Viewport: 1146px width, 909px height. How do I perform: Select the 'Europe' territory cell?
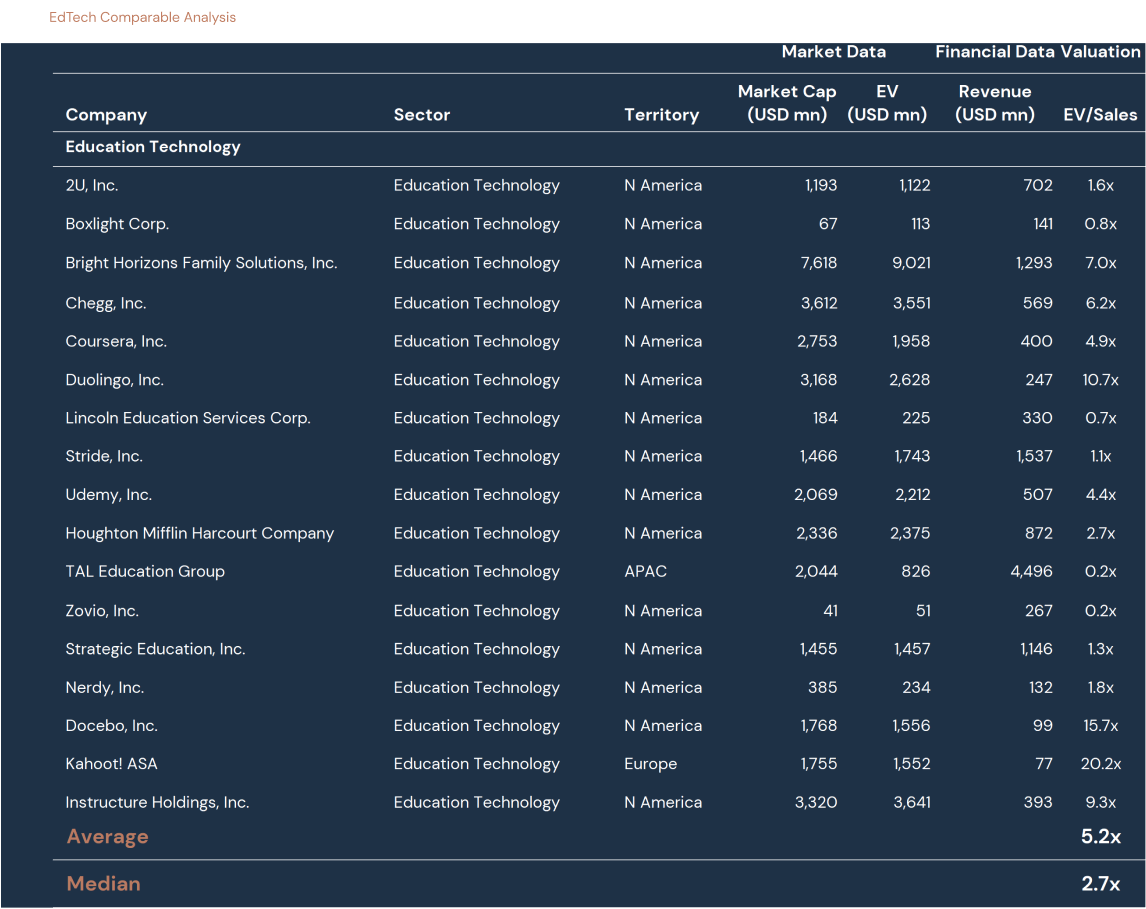click(x=650, y=764)
